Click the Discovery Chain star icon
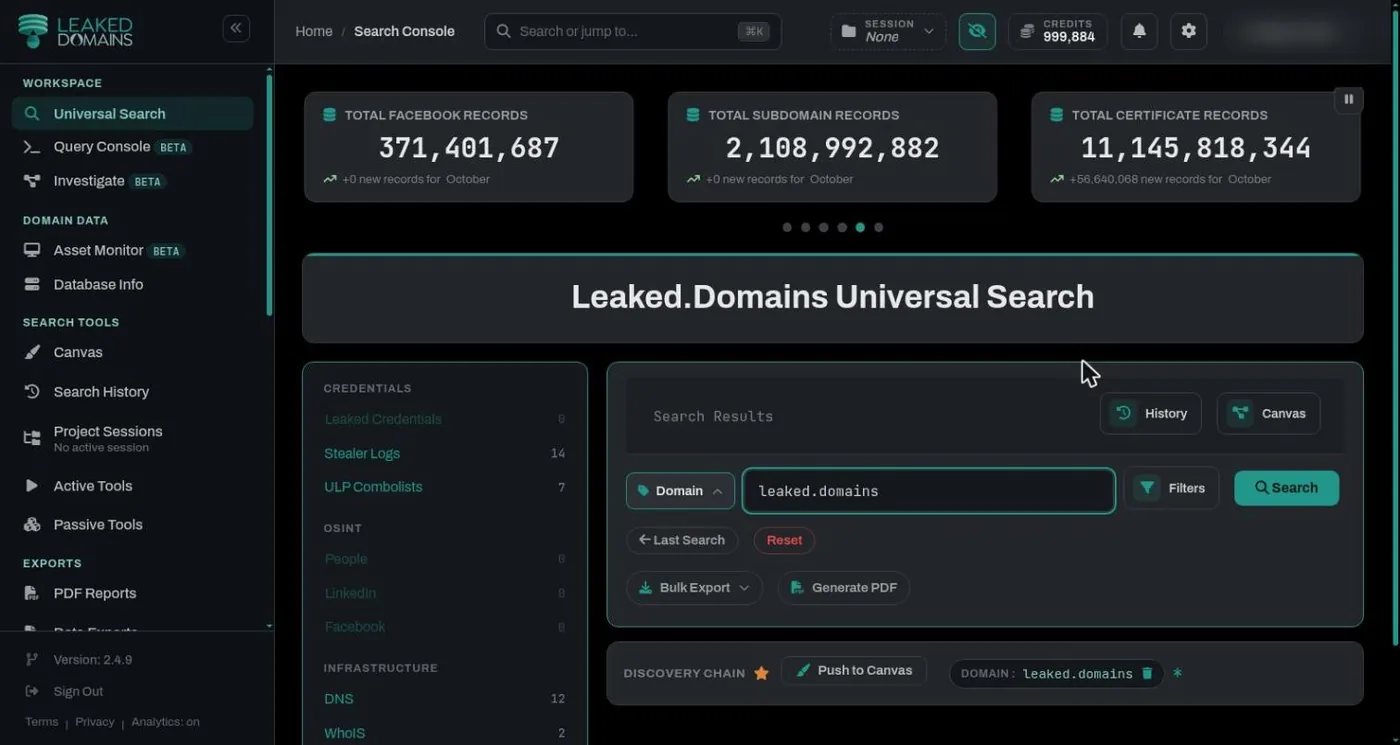The image size is (1400, 745). (x=761, y=673)
